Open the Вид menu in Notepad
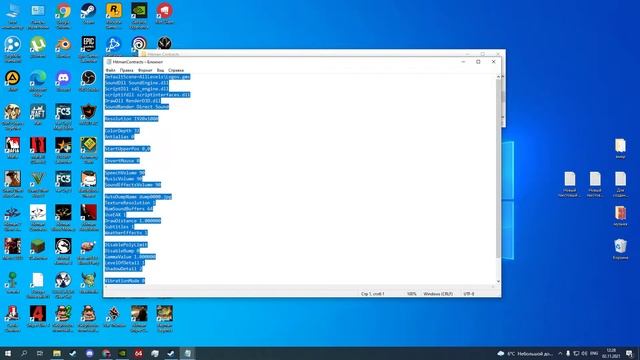 tap(160, 70)
